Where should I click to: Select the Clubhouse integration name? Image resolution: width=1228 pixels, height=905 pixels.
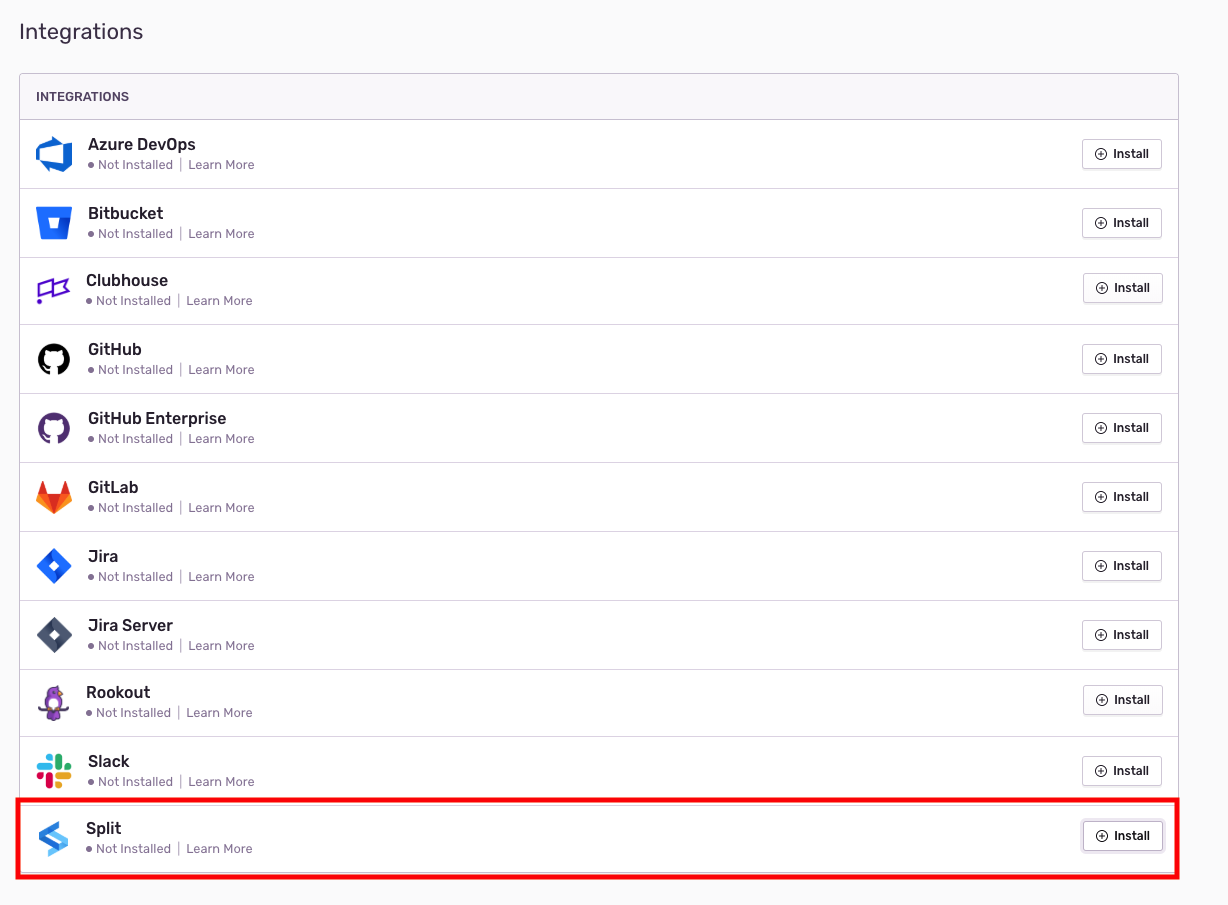tap(127, 281)
